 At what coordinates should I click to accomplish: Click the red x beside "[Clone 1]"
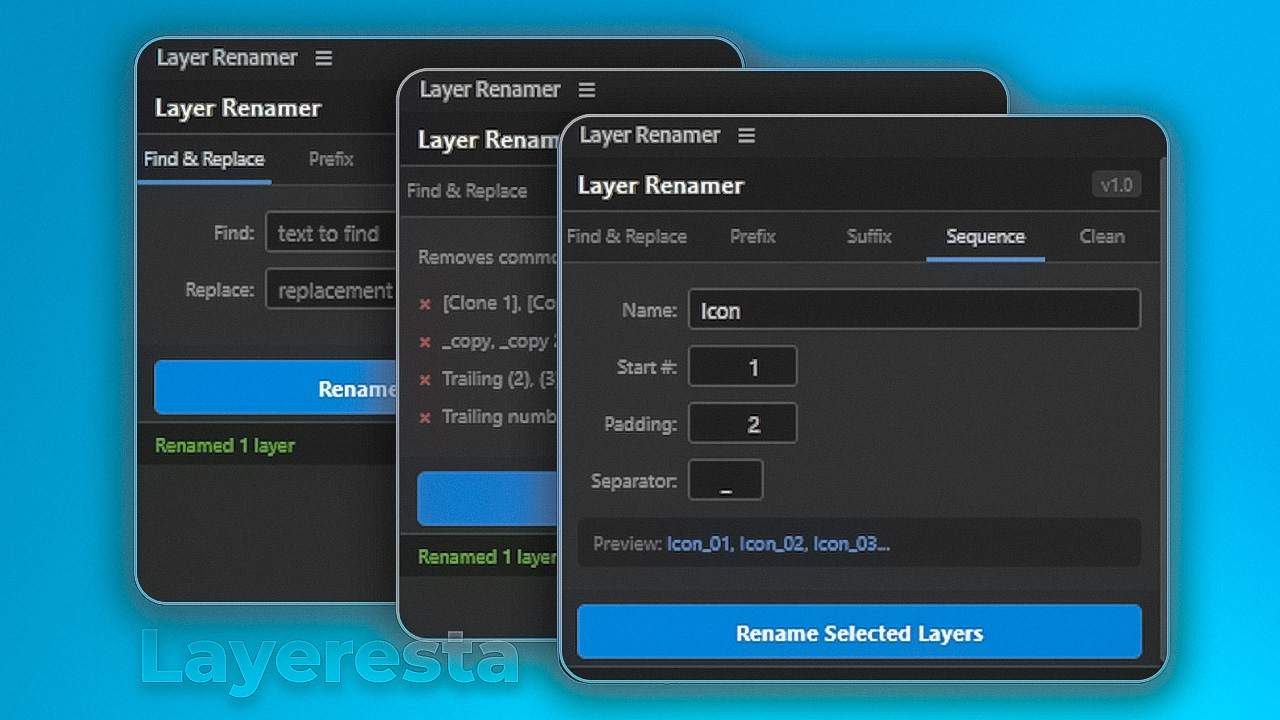(x=425, y=304)
